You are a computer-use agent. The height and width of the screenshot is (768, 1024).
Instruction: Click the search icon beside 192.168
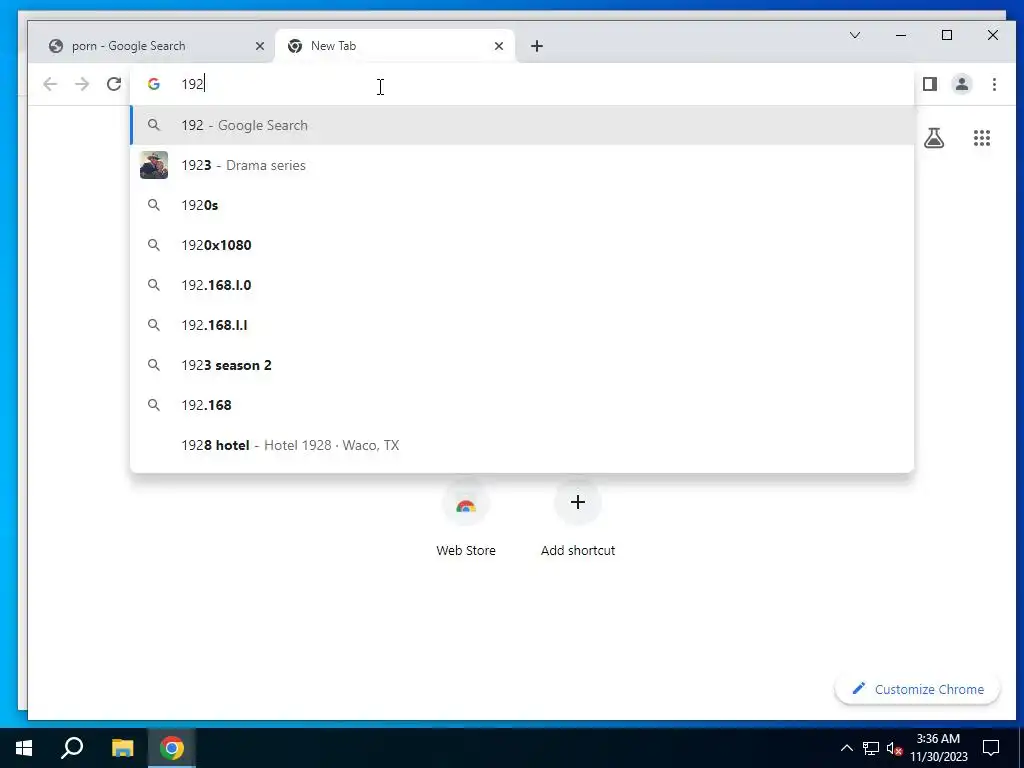[153, 405]
